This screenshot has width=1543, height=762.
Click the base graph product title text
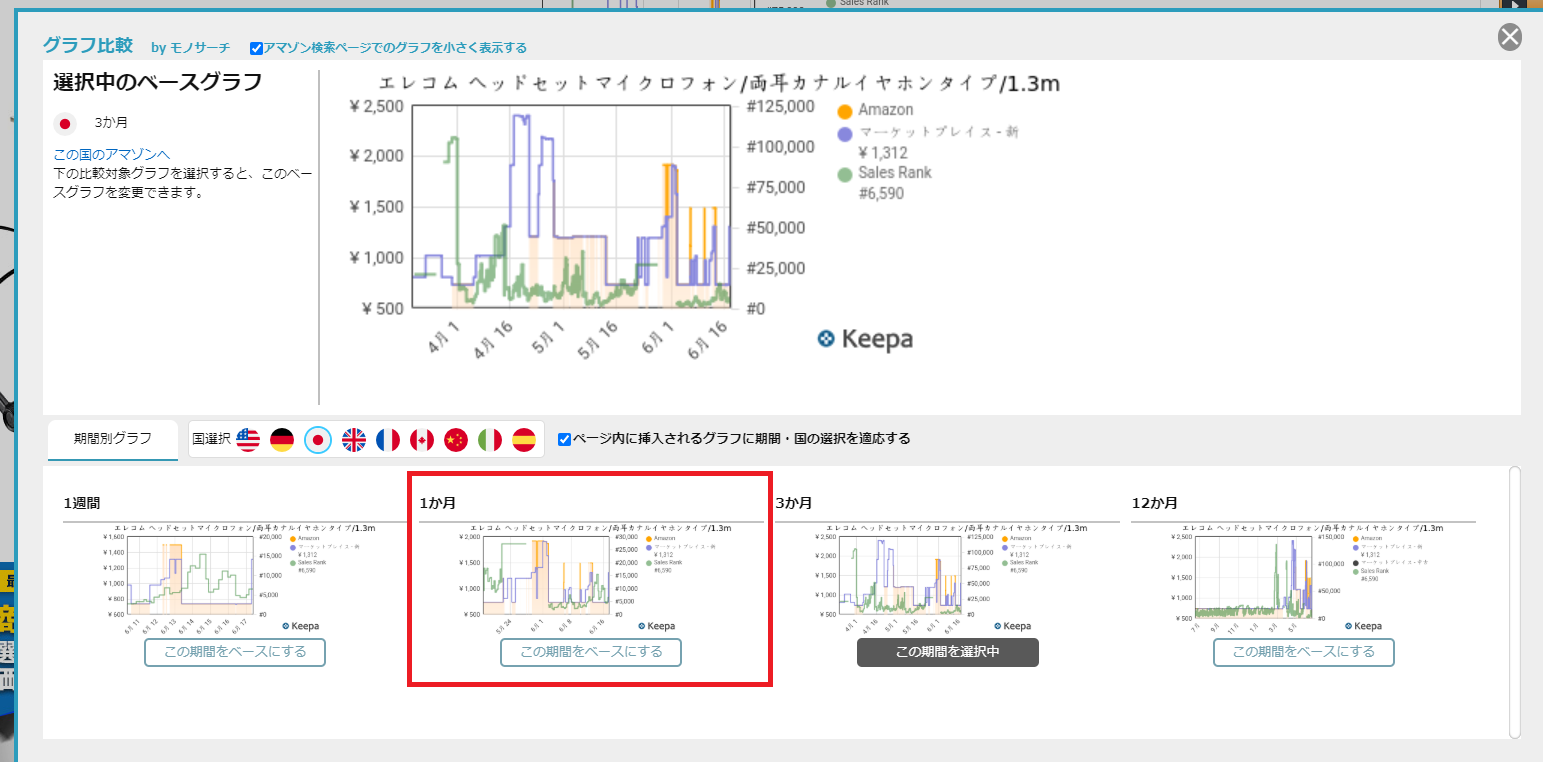718,82
